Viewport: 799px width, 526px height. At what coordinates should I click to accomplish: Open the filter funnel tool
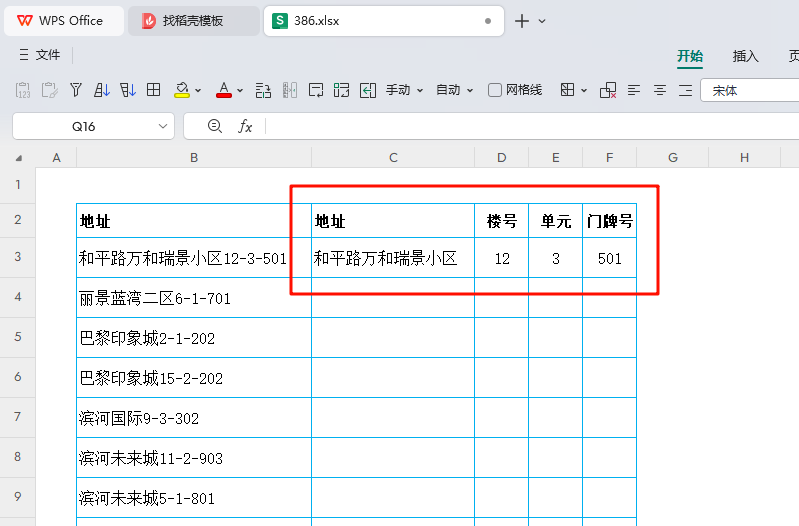tap(76, 90)
